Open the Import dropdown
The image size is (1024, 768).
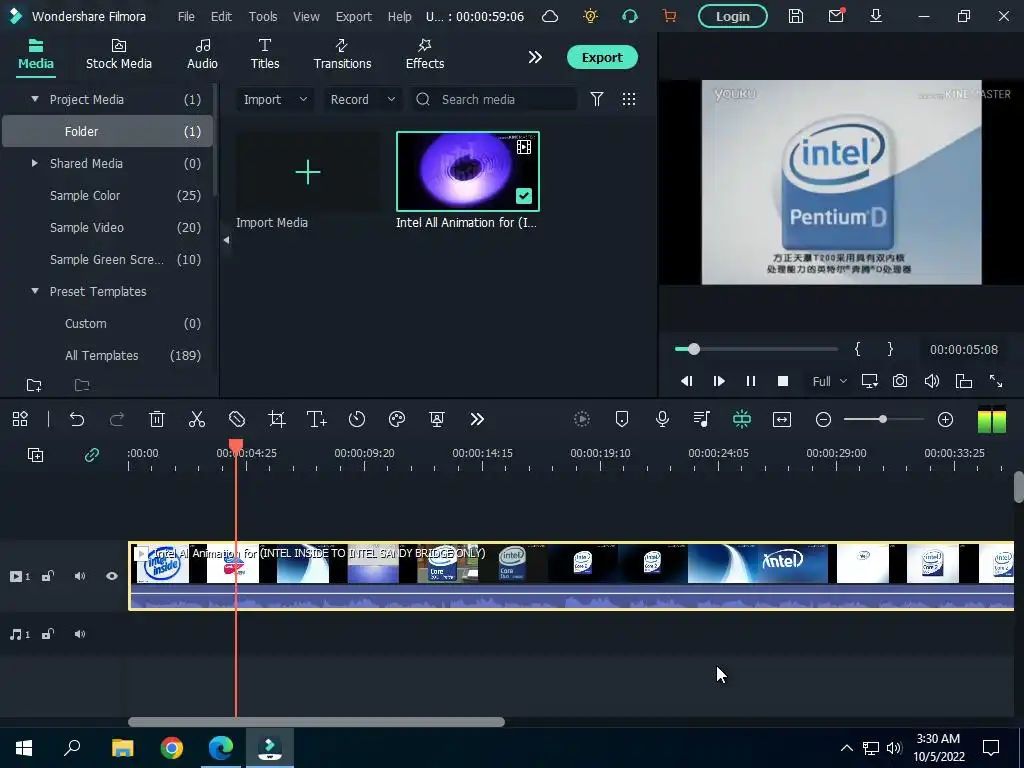click(x=275, y=99)
